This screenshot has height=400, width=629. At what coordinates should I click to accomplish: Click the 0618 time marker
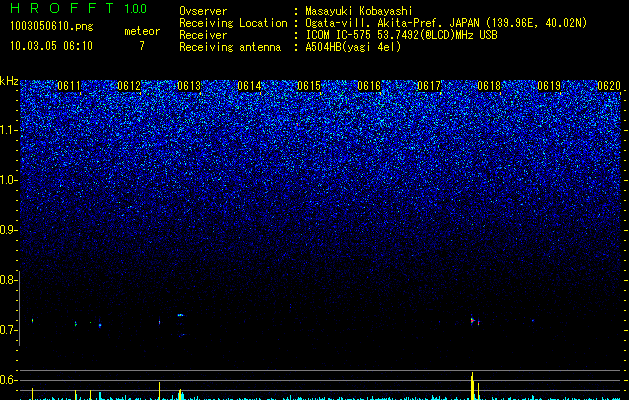click(x=489, y=86)
